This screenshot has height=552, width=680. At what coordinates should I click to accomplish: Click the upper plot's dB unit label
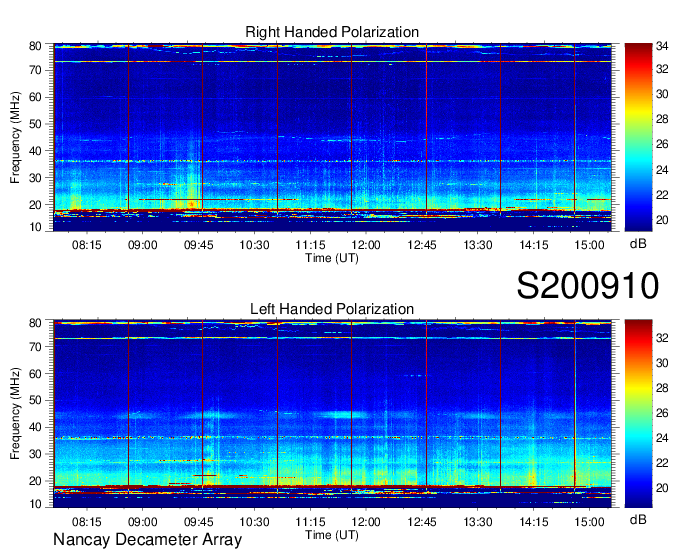pos(638,244)
